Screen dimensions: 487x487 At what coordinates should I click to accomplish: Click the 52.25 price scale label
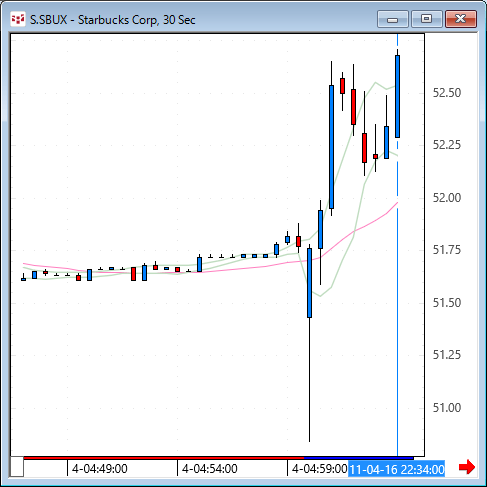tap(447, 145)
